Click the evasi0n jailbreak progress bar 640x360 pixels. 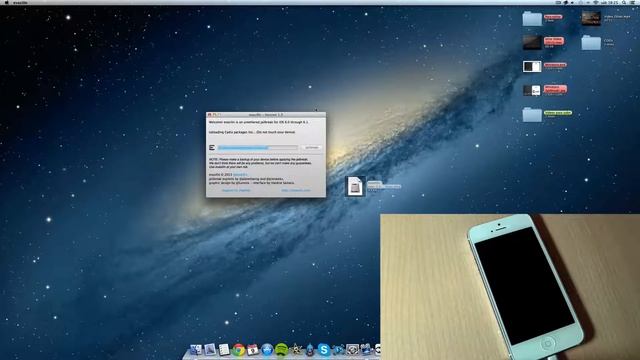coord(258,147)
